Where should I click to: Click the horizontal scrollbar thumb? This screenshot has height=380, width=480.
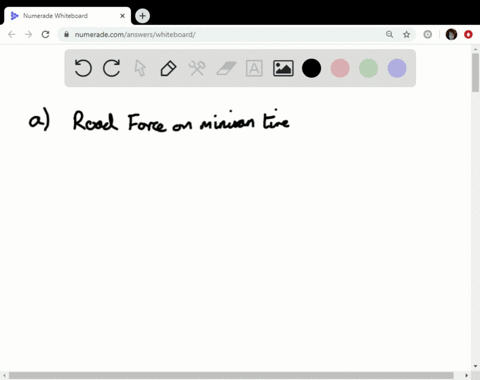[x=231, y=376]
